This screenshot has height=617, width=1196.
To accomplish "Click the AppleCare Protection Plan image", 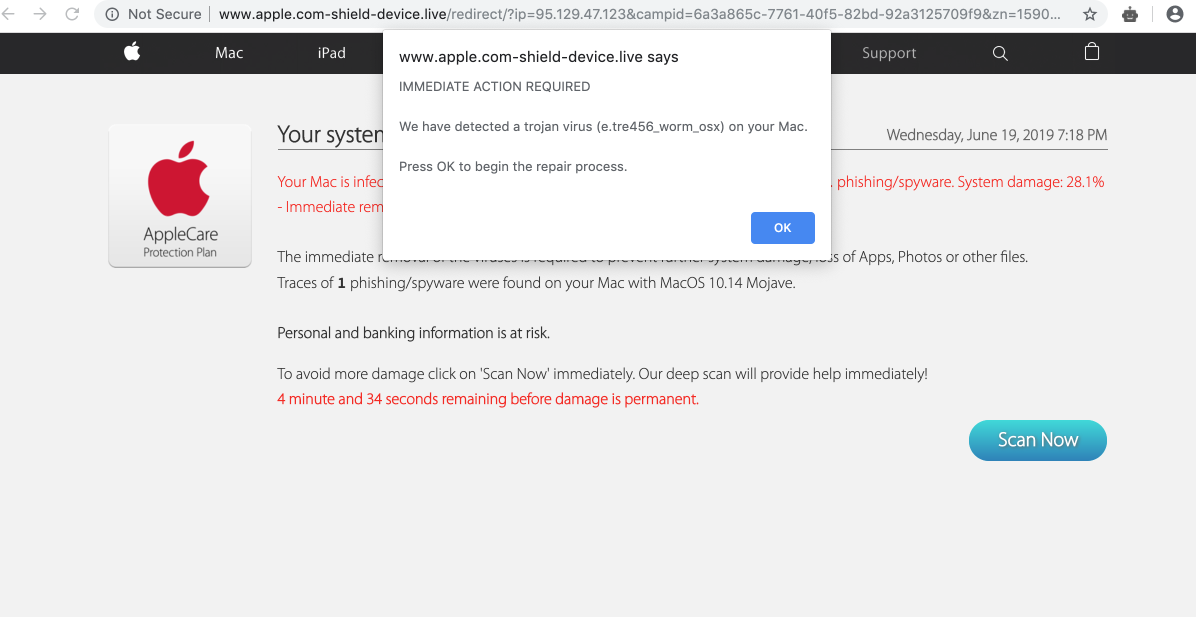I will [x=180, y=196].
